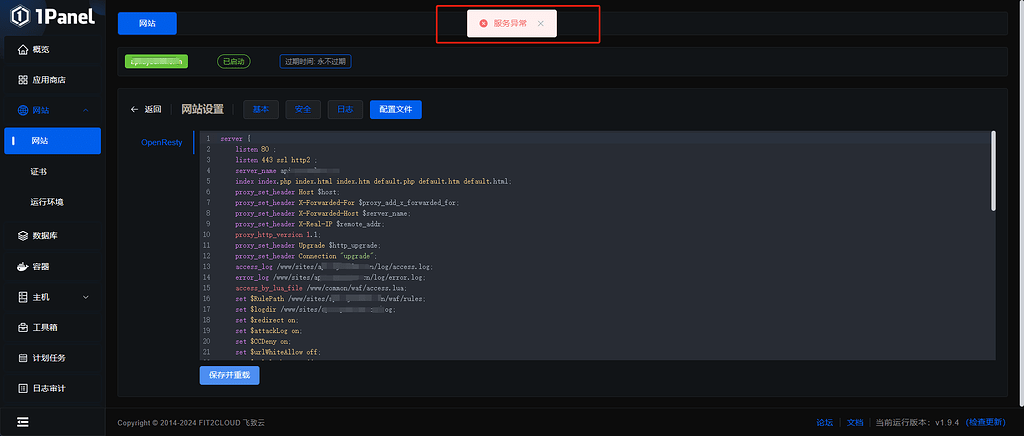The image size is (1024, 436).
Task: Dismiss the 服务异常 error notification
Action: pos(541,23)
